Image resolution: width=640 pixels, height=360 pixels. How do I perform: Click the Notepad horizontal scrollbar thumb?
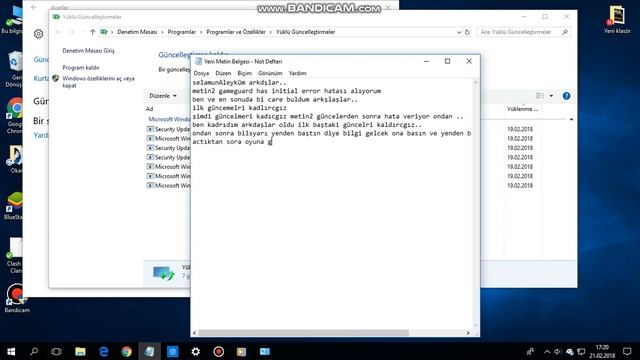pyautogui.click(x=303, y=333)
